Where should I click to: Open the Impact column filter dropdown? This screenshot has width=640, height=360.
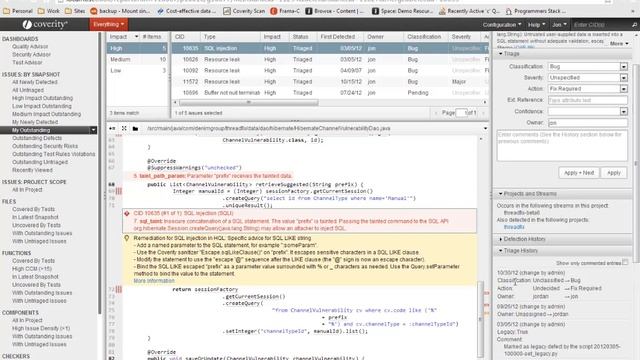(136, 37)
